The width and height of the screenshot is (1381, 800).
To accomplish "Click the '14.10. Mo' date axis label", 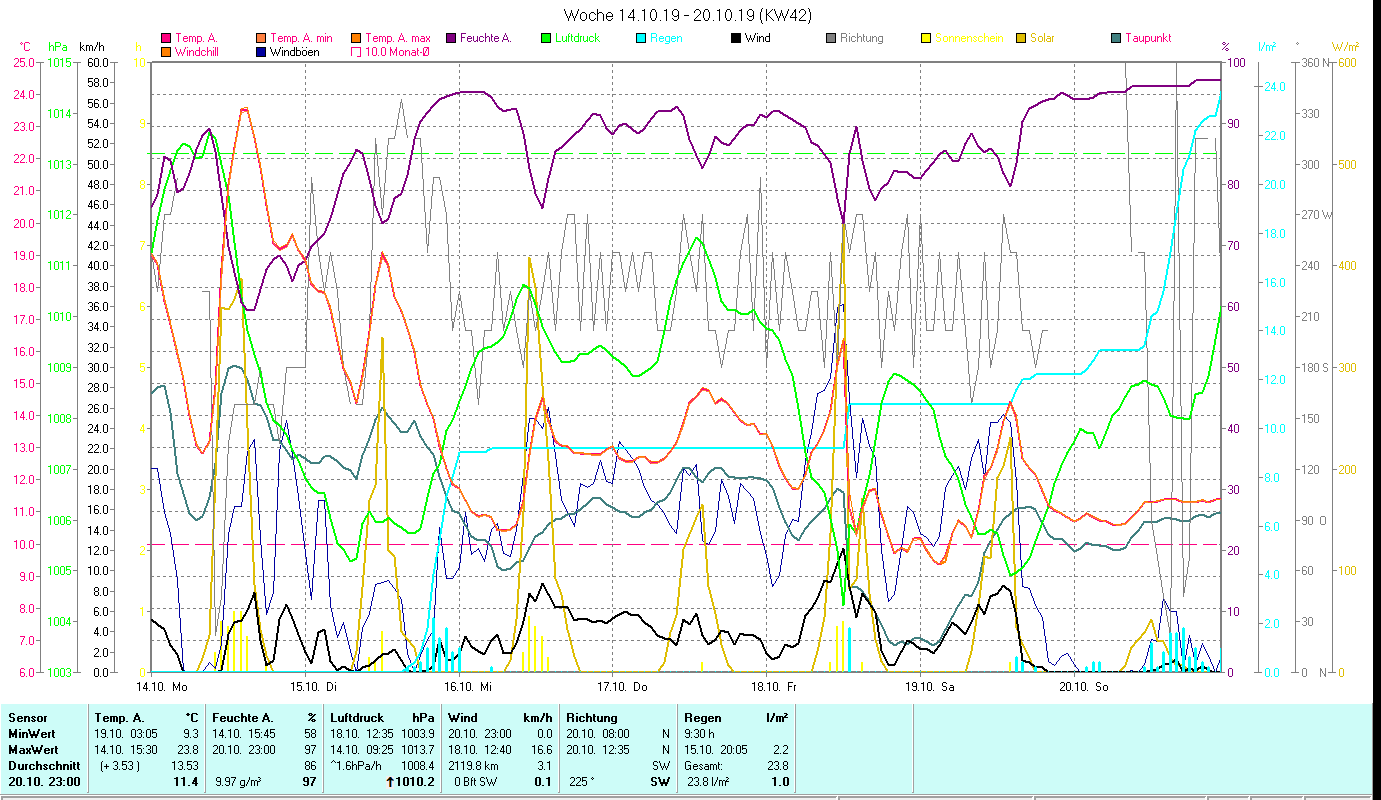I will (x=162, y=686).
